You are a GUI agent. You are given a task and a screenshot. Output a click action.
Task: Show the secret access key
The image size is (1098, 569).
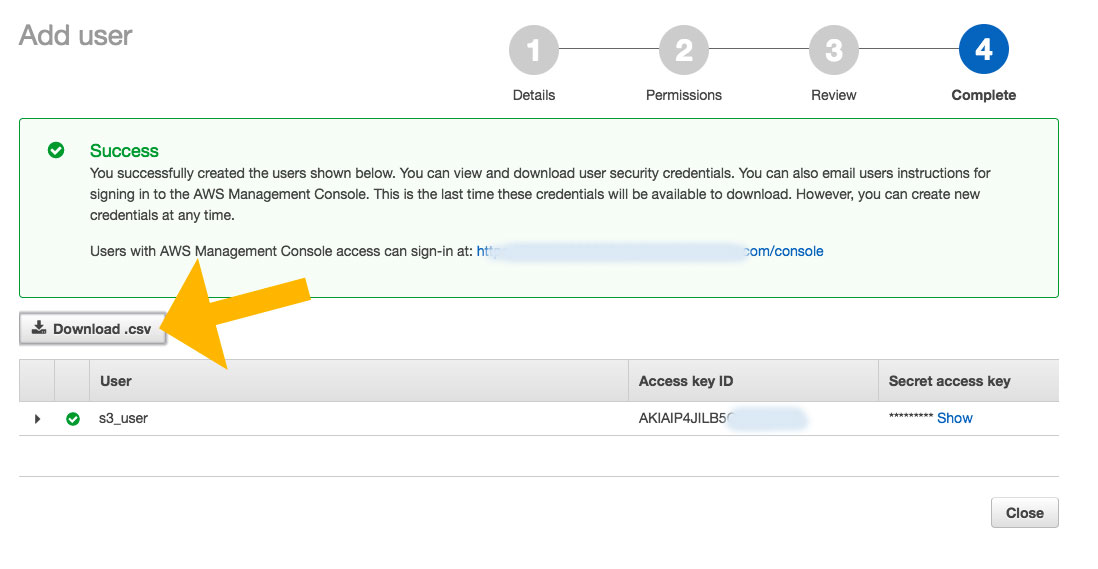[954, 418]
